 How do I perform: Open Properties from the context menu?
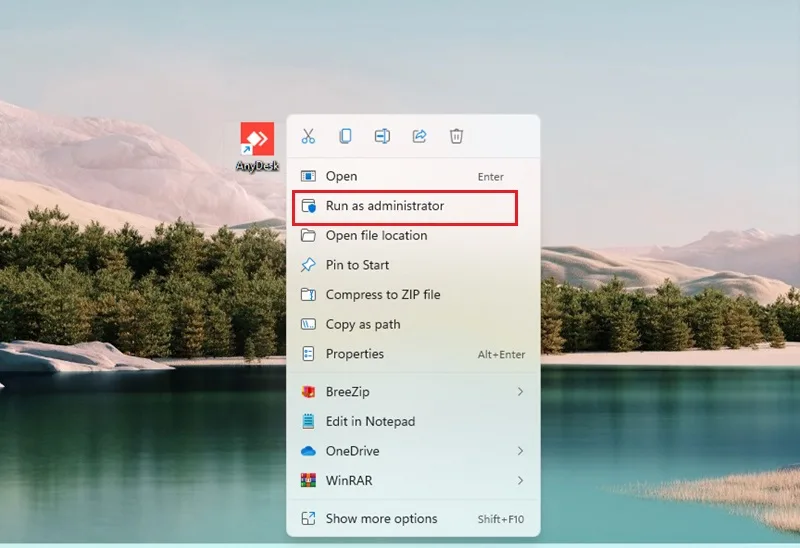(x=413, y=354)
